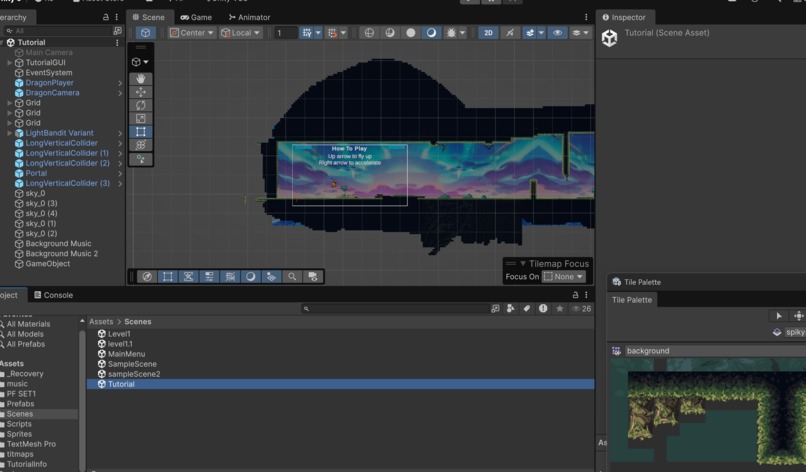The image size is (806, 472).
Task: Switch to the Animator tab
Action: (x=249, y=17)
